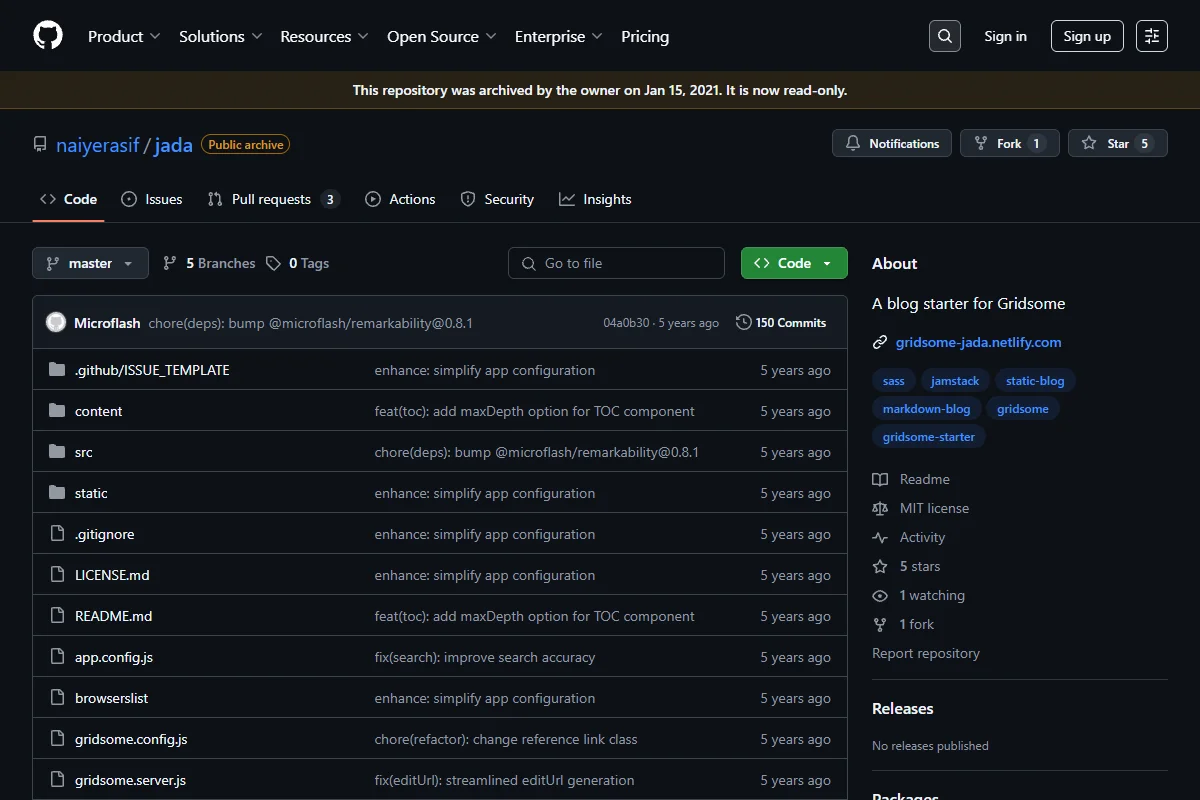Expand the Product menu

124,36
